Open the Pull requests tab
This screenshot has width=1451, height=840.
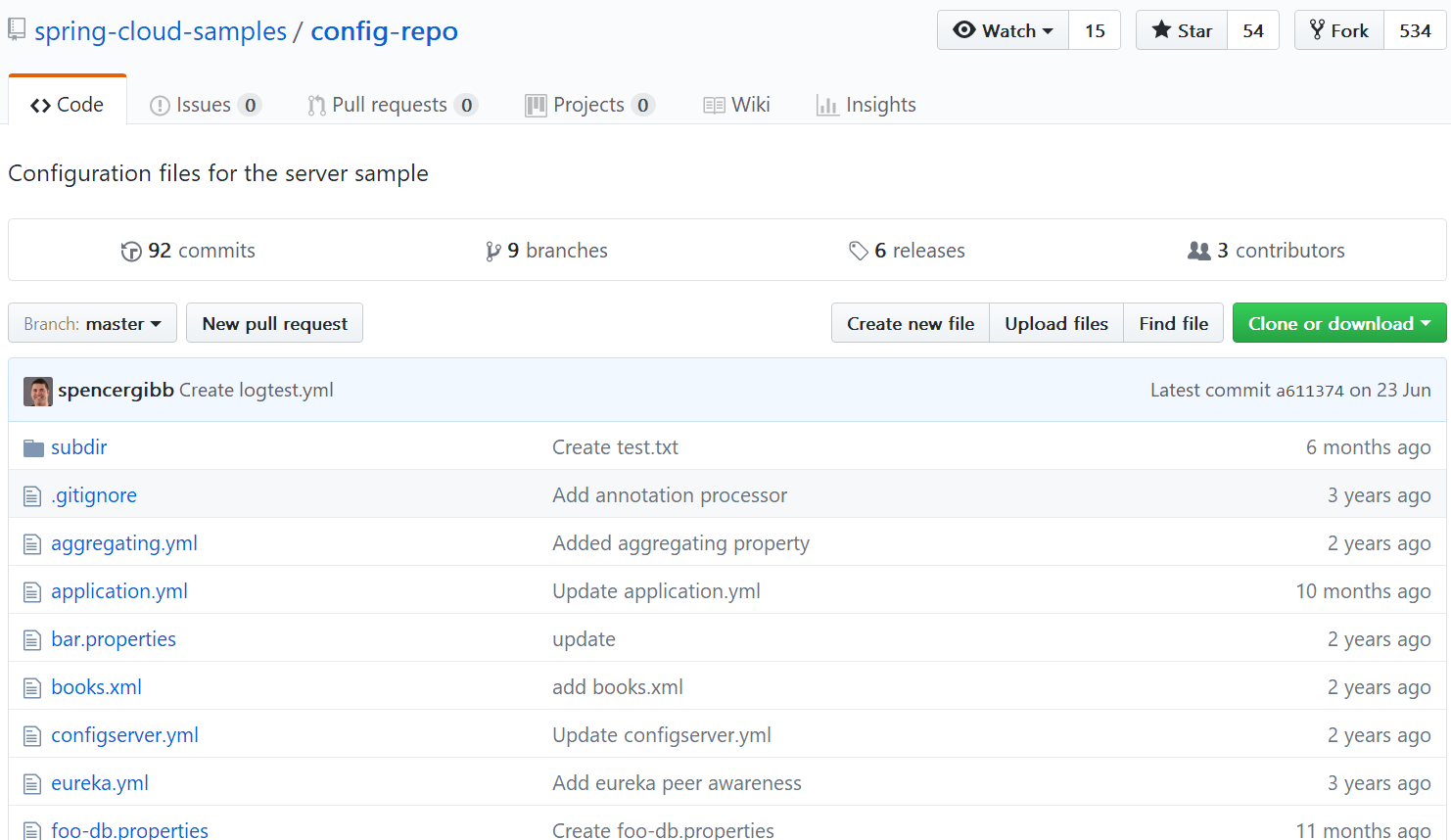(x=393, y=105)
